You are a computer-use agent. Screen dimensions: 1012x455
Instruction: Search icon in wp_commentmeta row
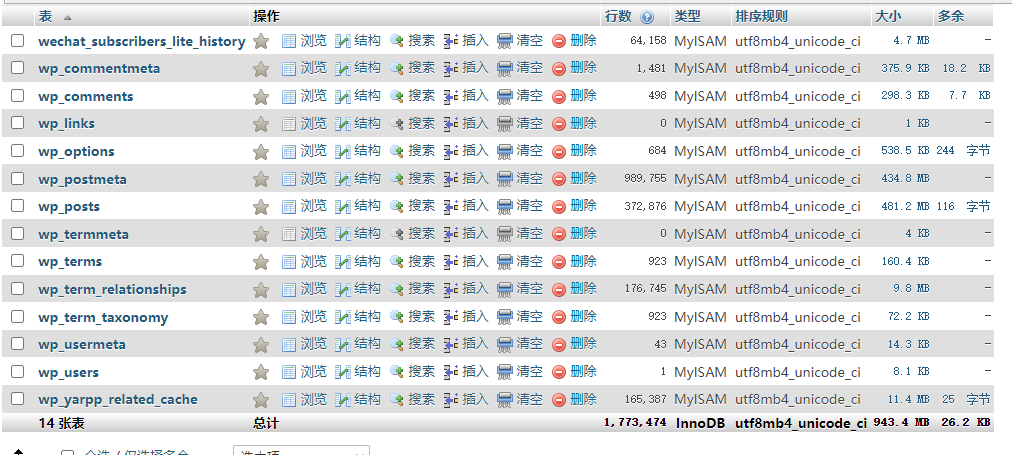click(397, 69)
